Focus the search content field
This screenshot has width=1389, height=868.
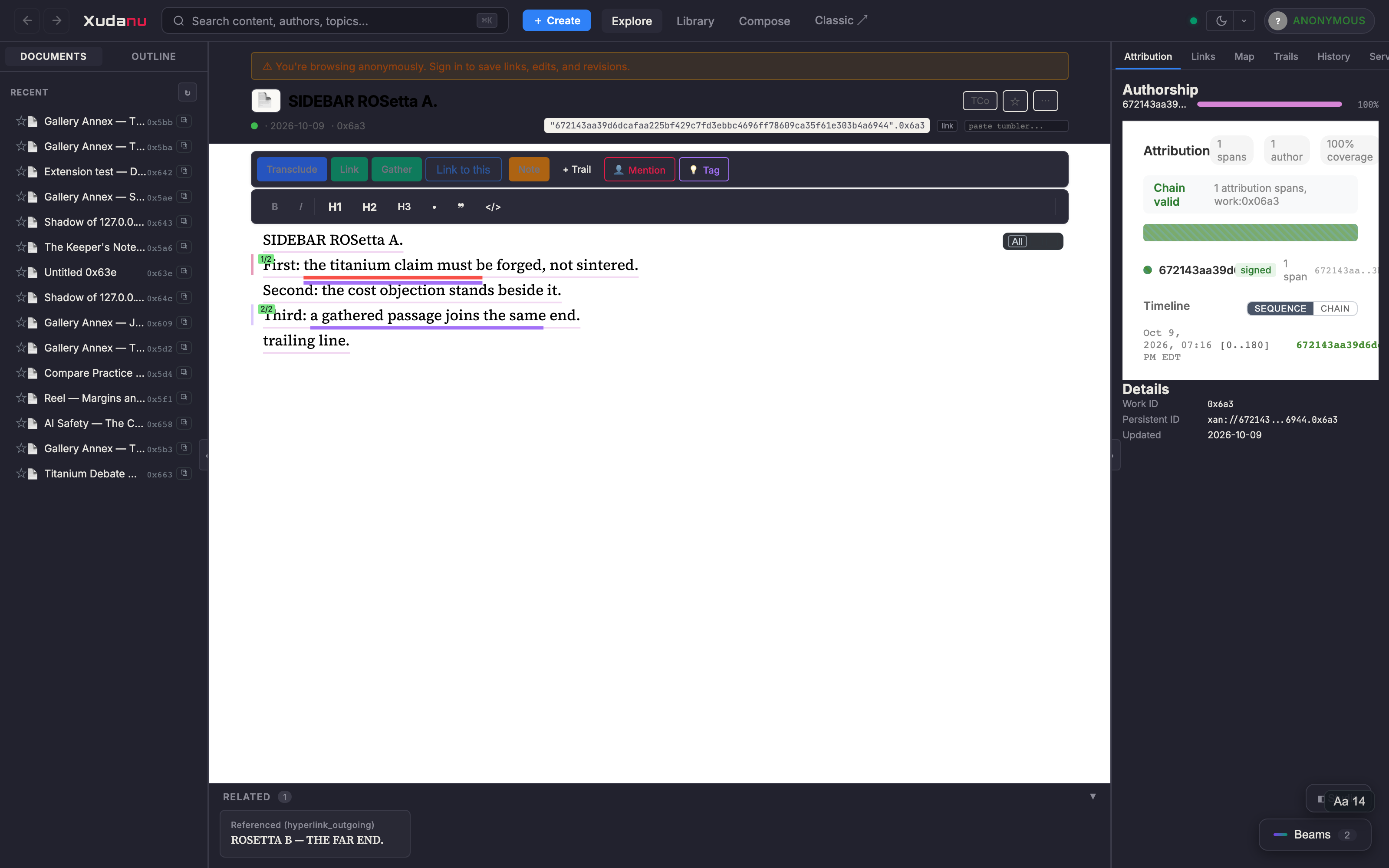pyautogui.click(x=335, y=21)
